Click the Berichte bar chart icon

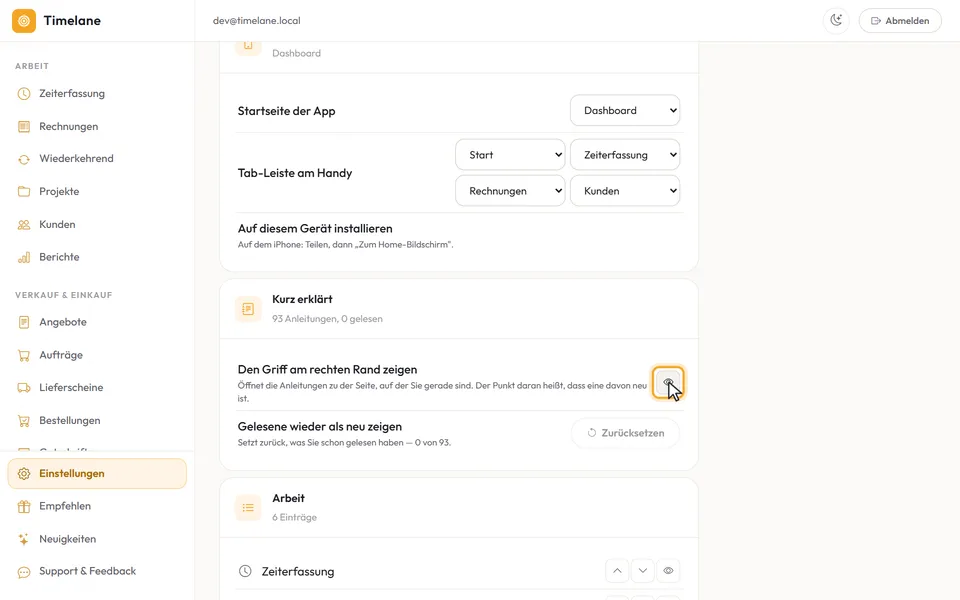[x=24, y=257]
